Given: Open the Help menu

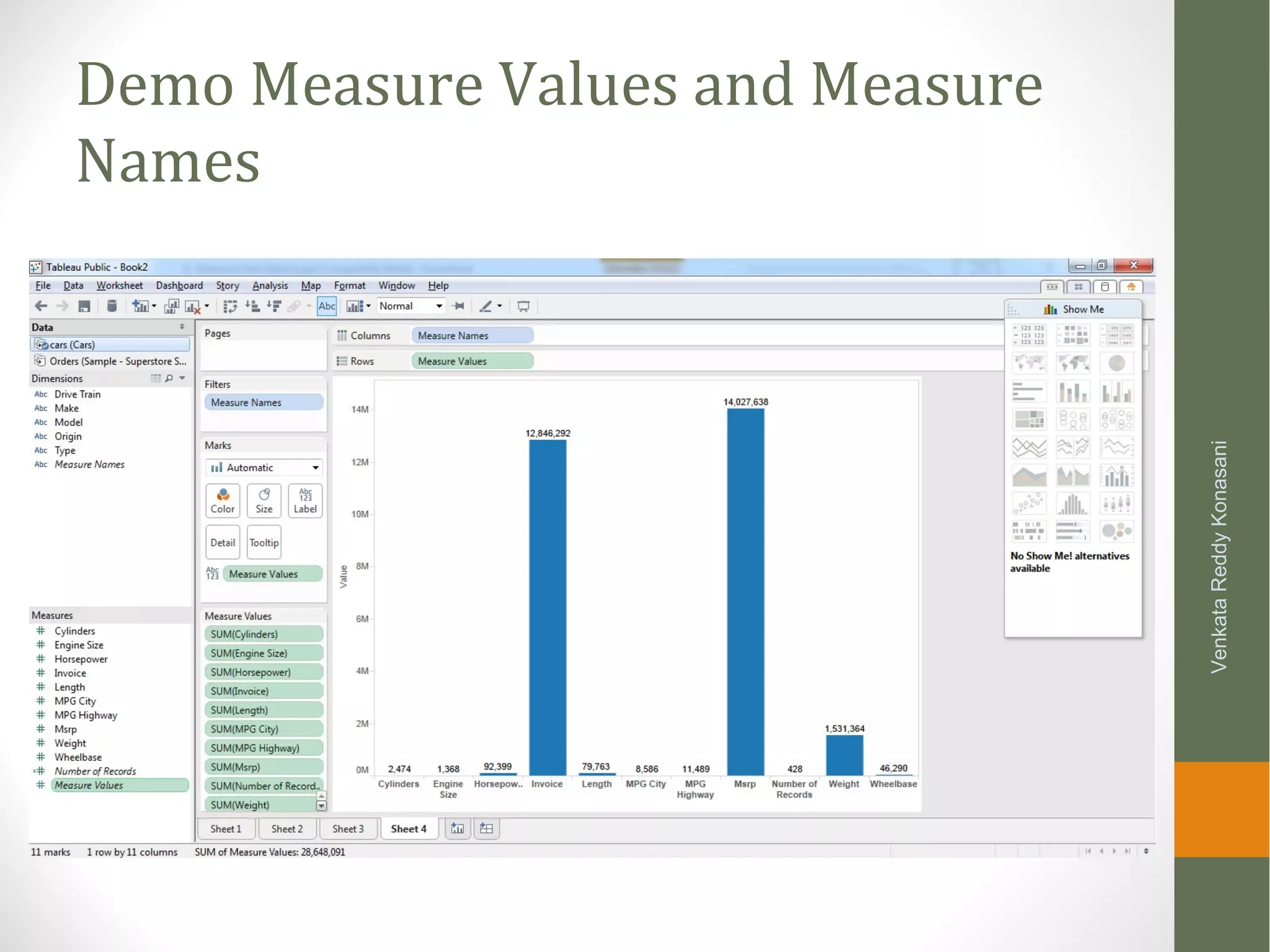Looking at the screenshot, I should coord(438,285).
